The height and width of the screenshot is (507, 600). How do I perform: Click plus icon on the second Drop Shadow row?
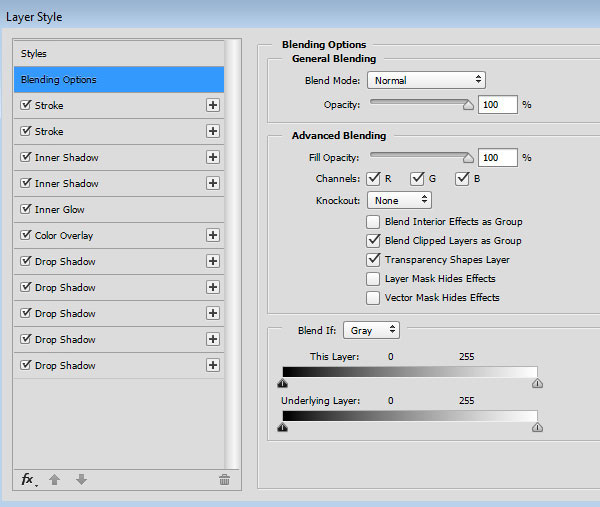pyautogui.click(x=213, y=287)
